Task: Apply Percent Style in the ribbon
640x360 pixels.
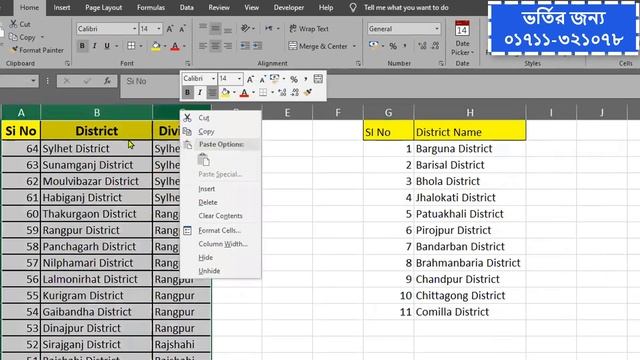Action: pos(393,46)
